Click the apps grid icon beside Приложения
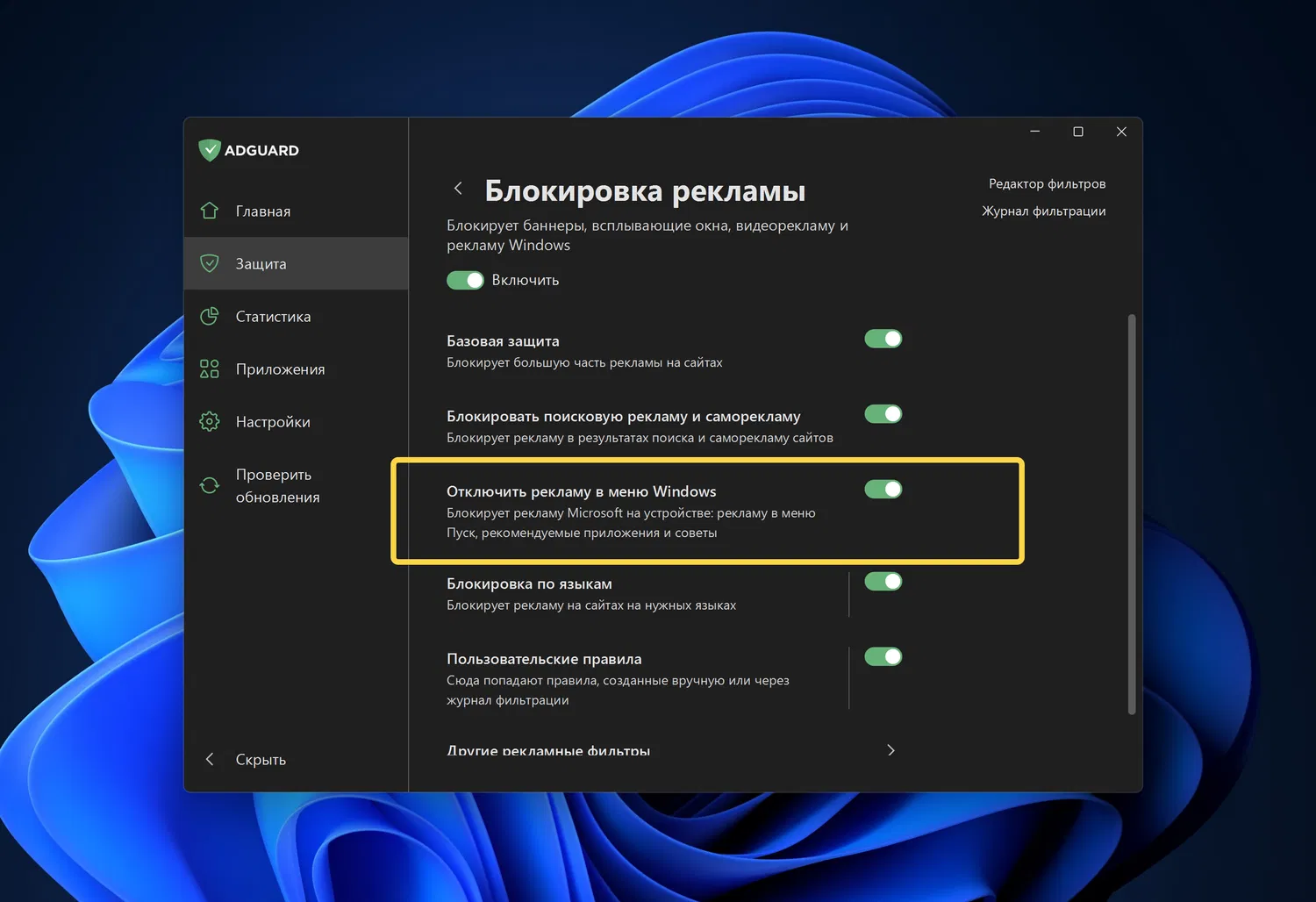 tap(209, 369)
